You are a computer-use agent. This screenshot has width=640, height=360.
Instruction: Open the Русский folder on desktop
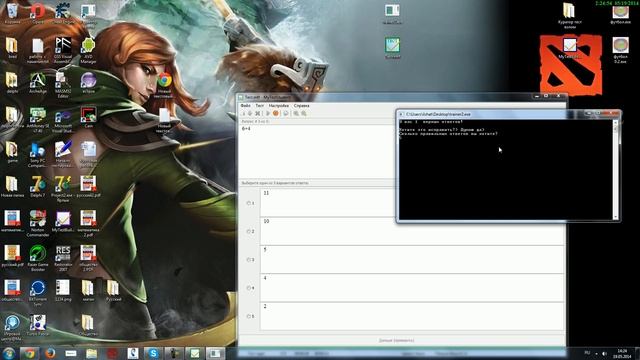pyautogui.click(x=113, y=291)
